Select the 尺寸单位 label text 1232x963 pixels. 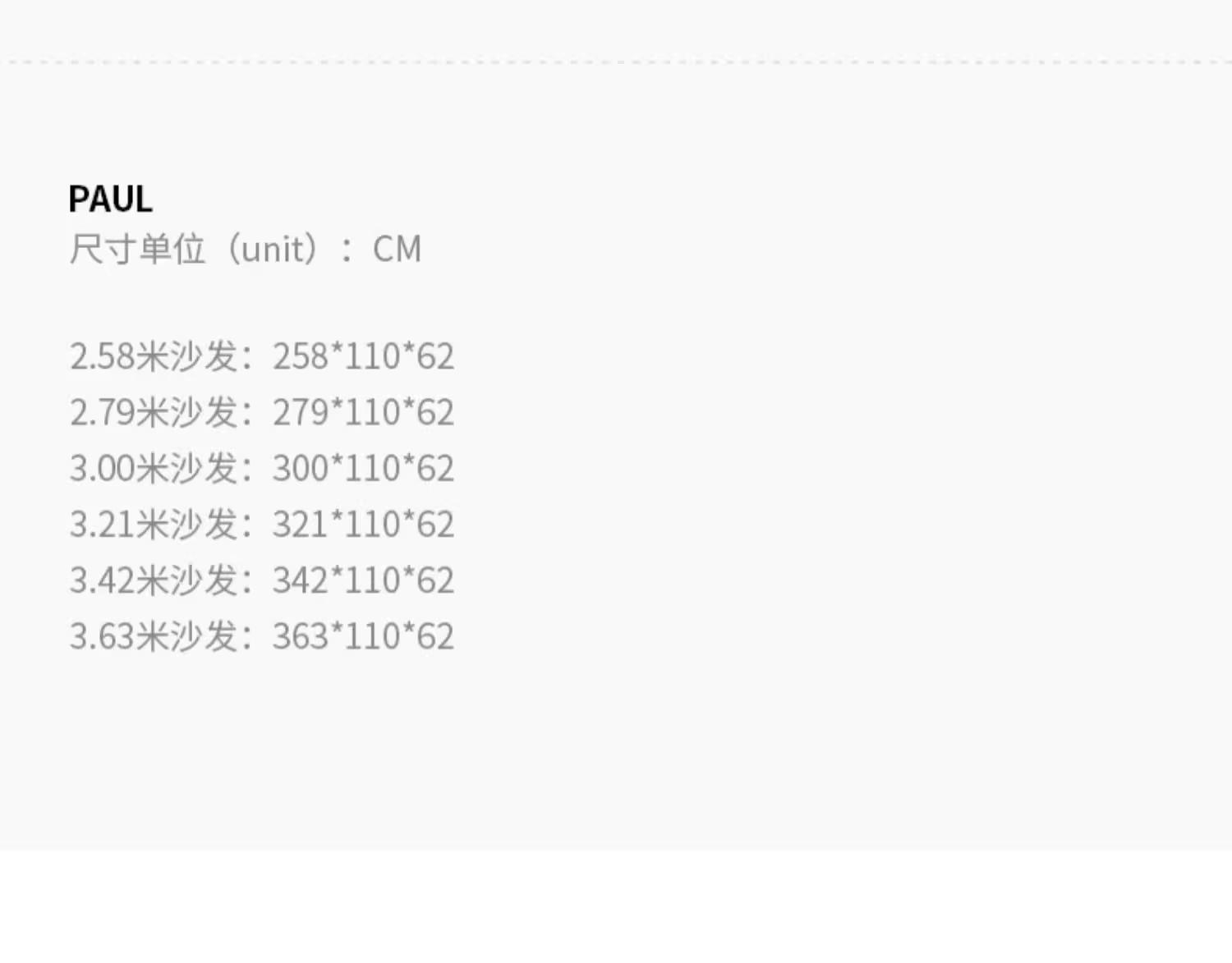coord(137,249)
